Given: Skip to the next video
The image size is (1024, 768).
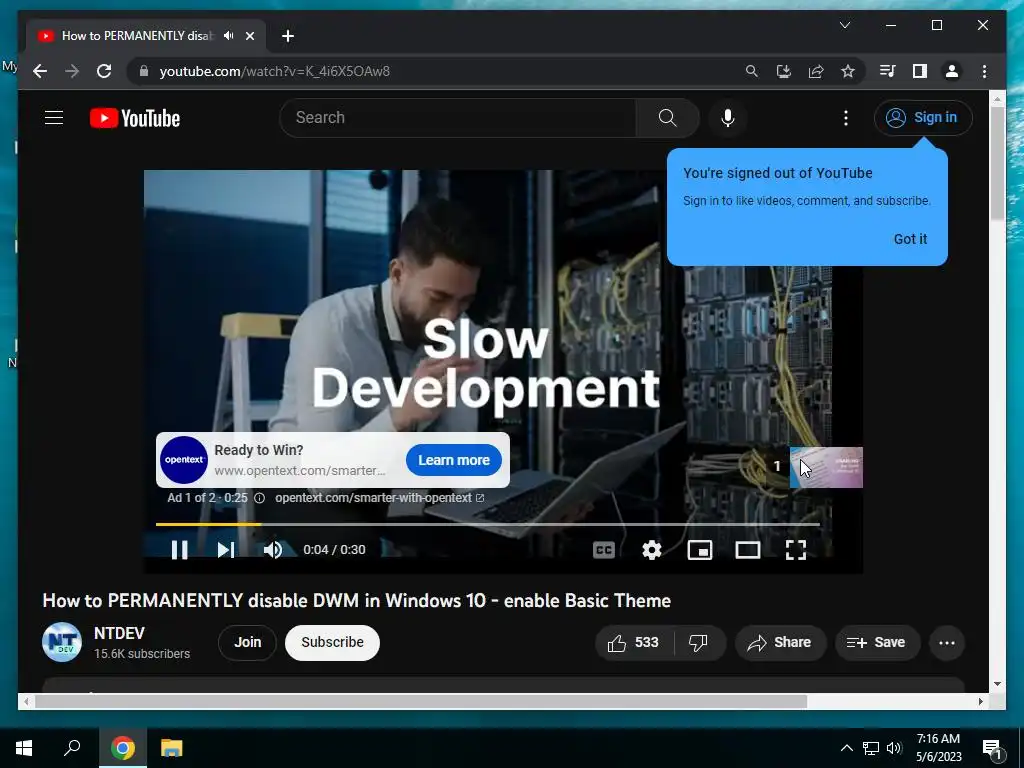Looking at the screenshot, I should coord(226,550).
